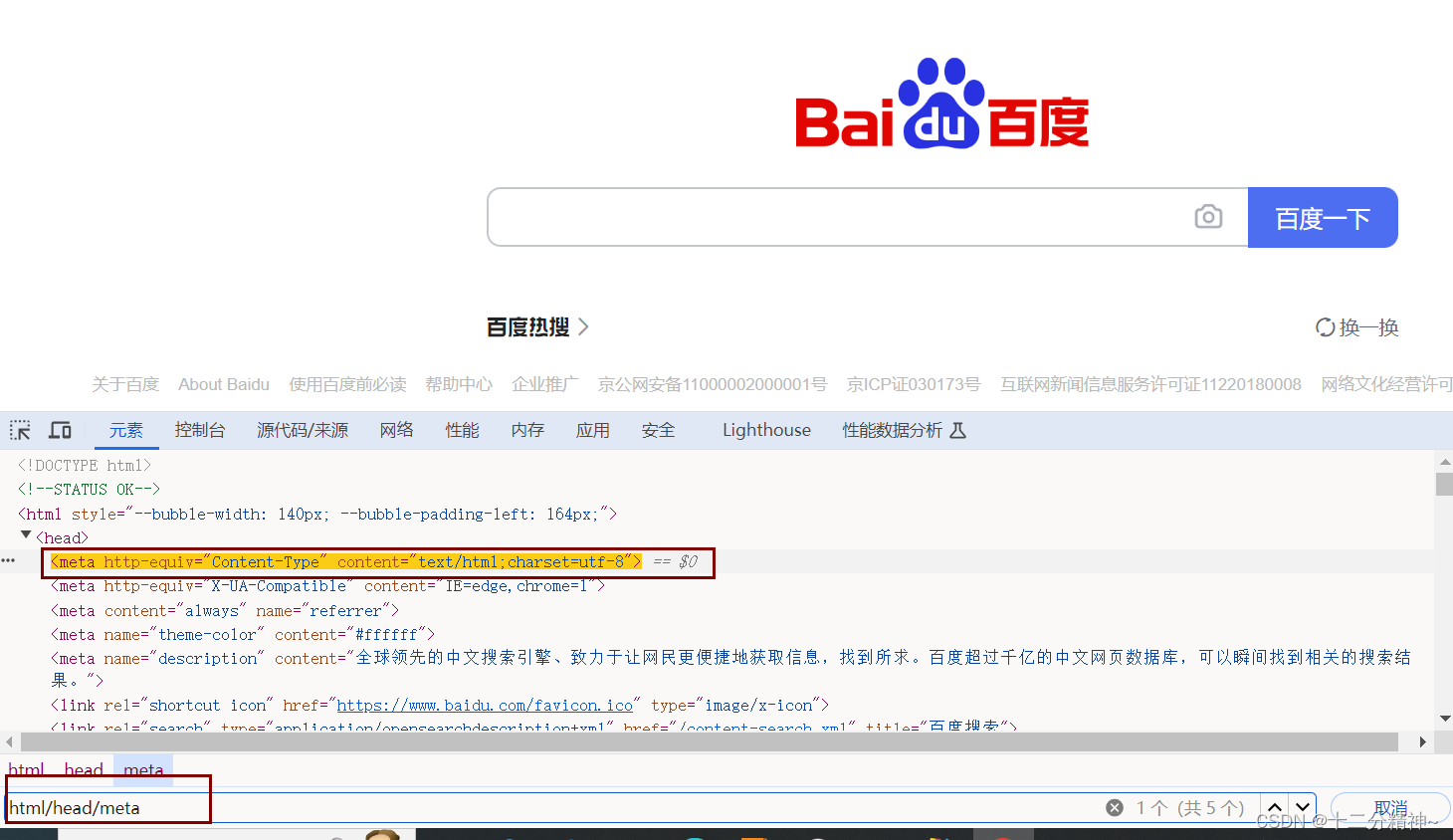The image size is (1453, 840).
Task: Click the scroll-right arrow of horizontal scrollbar
Action: coord(1423,741)
